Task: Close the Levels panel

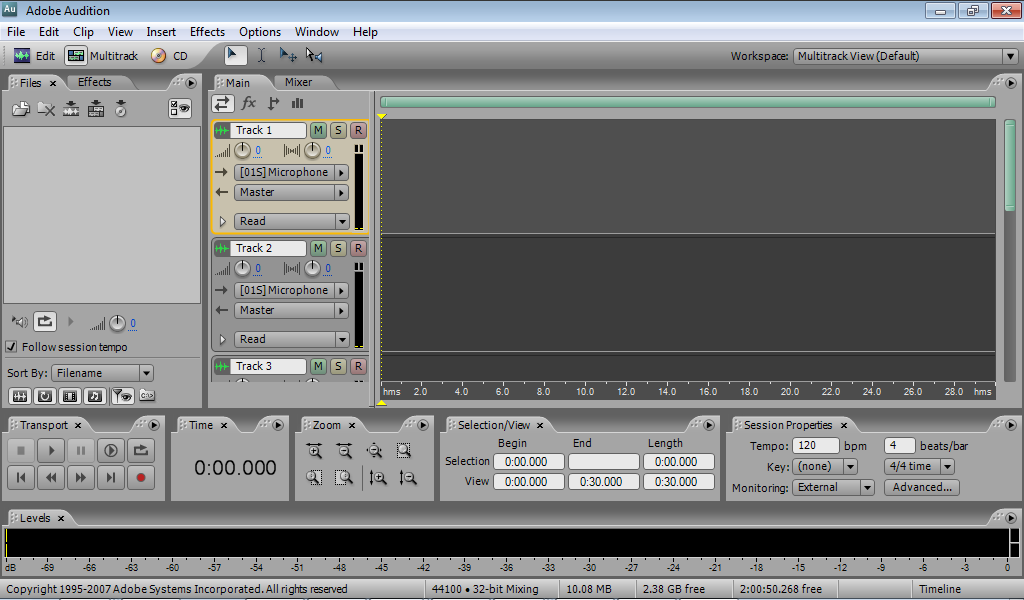Action: 61,518
